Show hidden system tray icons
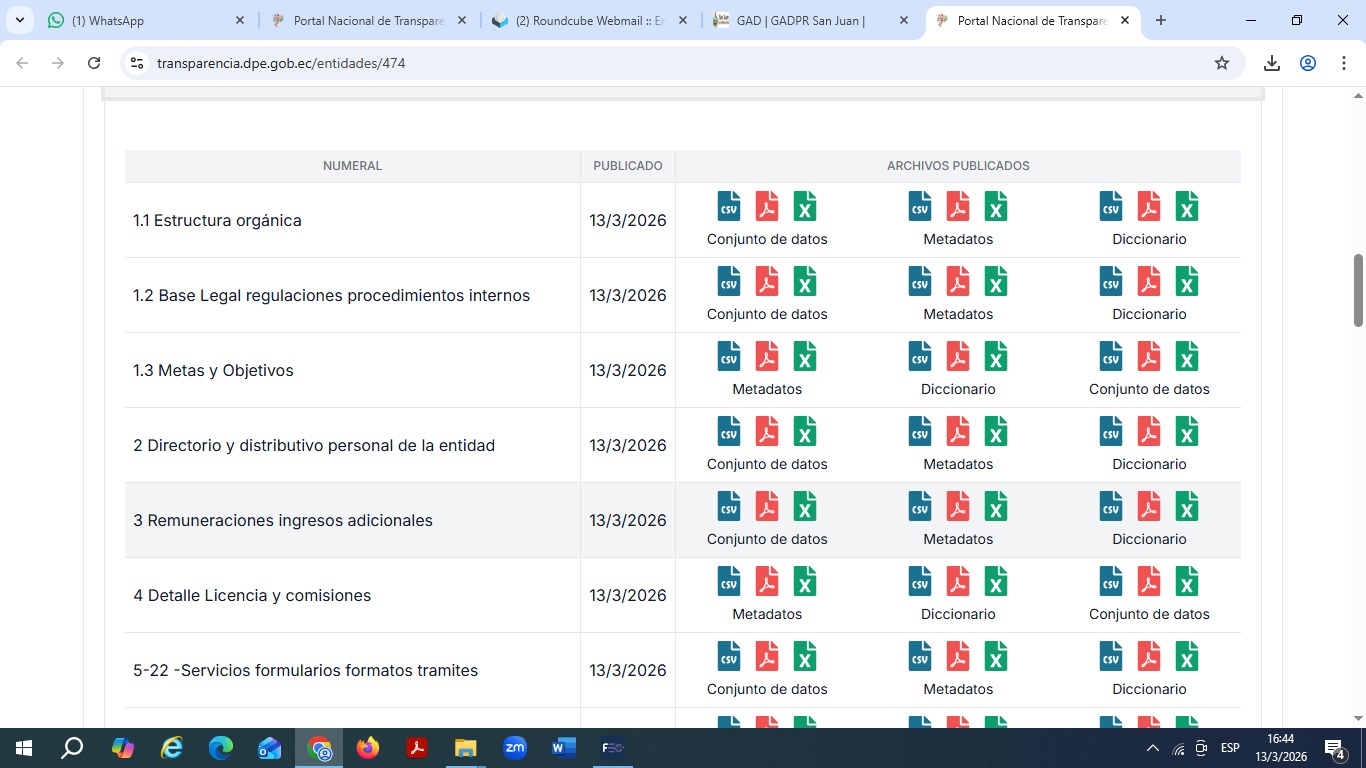 [x=1153, y=748]
